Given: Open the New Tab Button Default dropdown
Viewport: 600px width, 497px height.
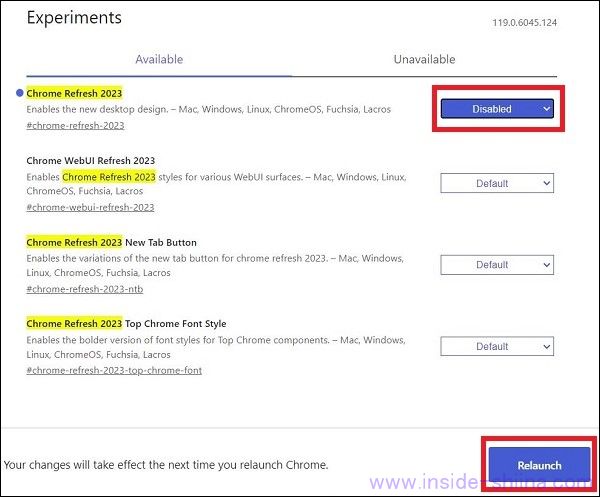Looking at the screenshot, I should [497, 265].
